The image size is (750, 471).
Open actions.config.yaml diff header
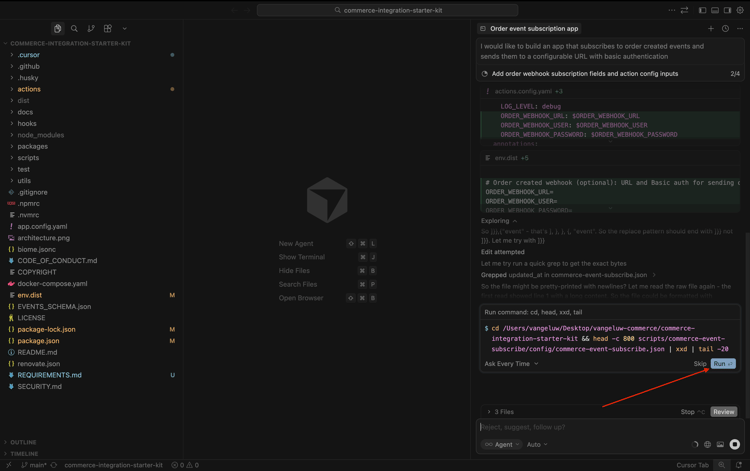pos(610,91)
